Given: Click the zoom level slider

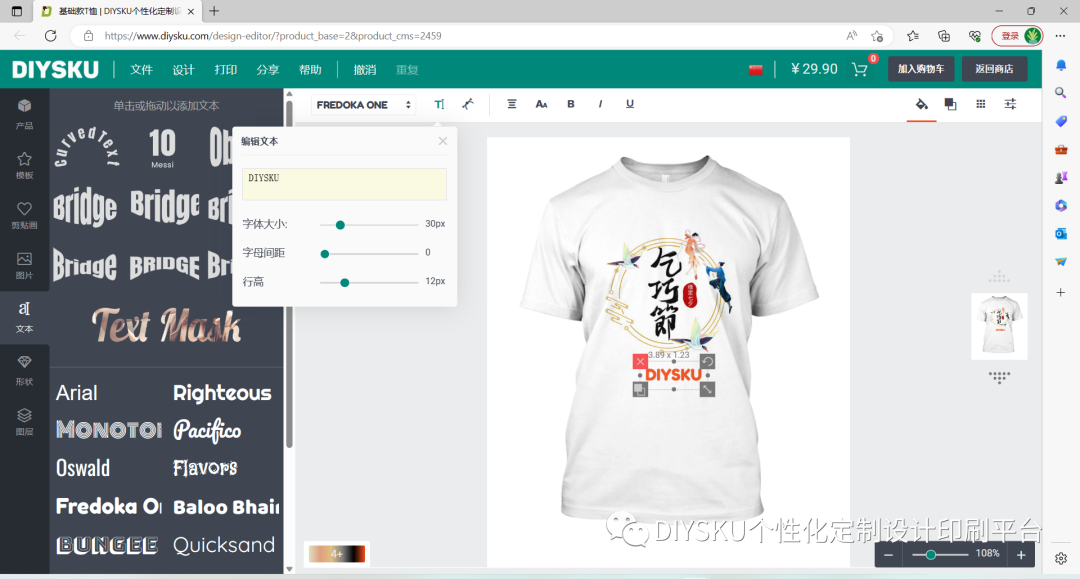Looking at the screenshot, I should pyautogui.click(x=940, y=554).
